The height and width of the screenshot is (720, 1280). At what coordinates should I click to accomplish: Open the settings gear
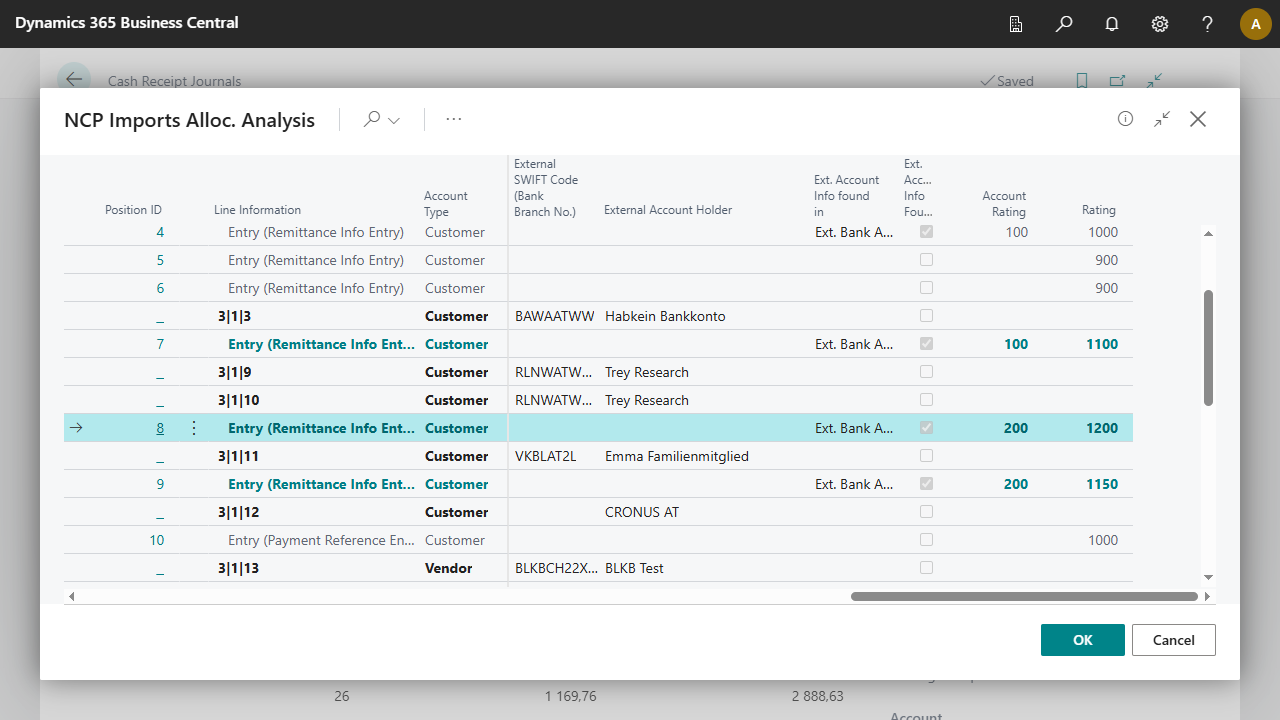point(1160,24)
